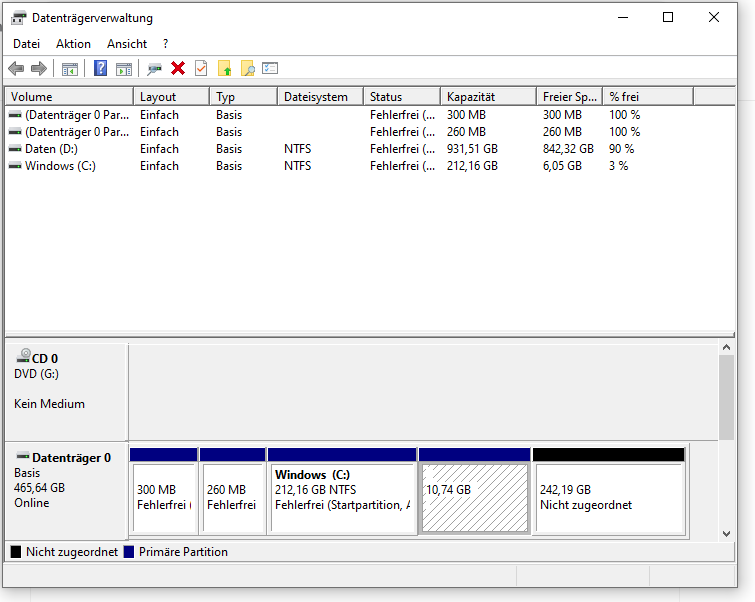
Task: Open the Datei menu
Action: tap(26, 44)
